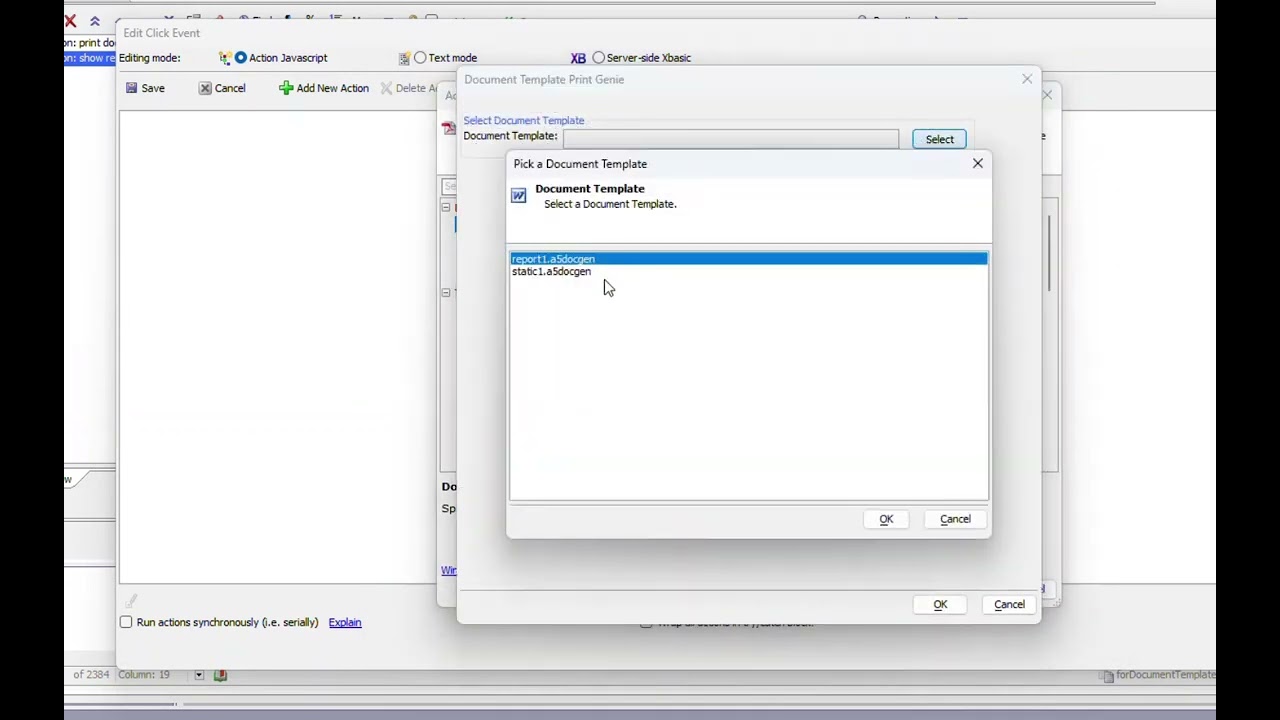Choose Action Javascript editing mode
This screenshot has height=720, width=1280.
(x=241, y=58)
